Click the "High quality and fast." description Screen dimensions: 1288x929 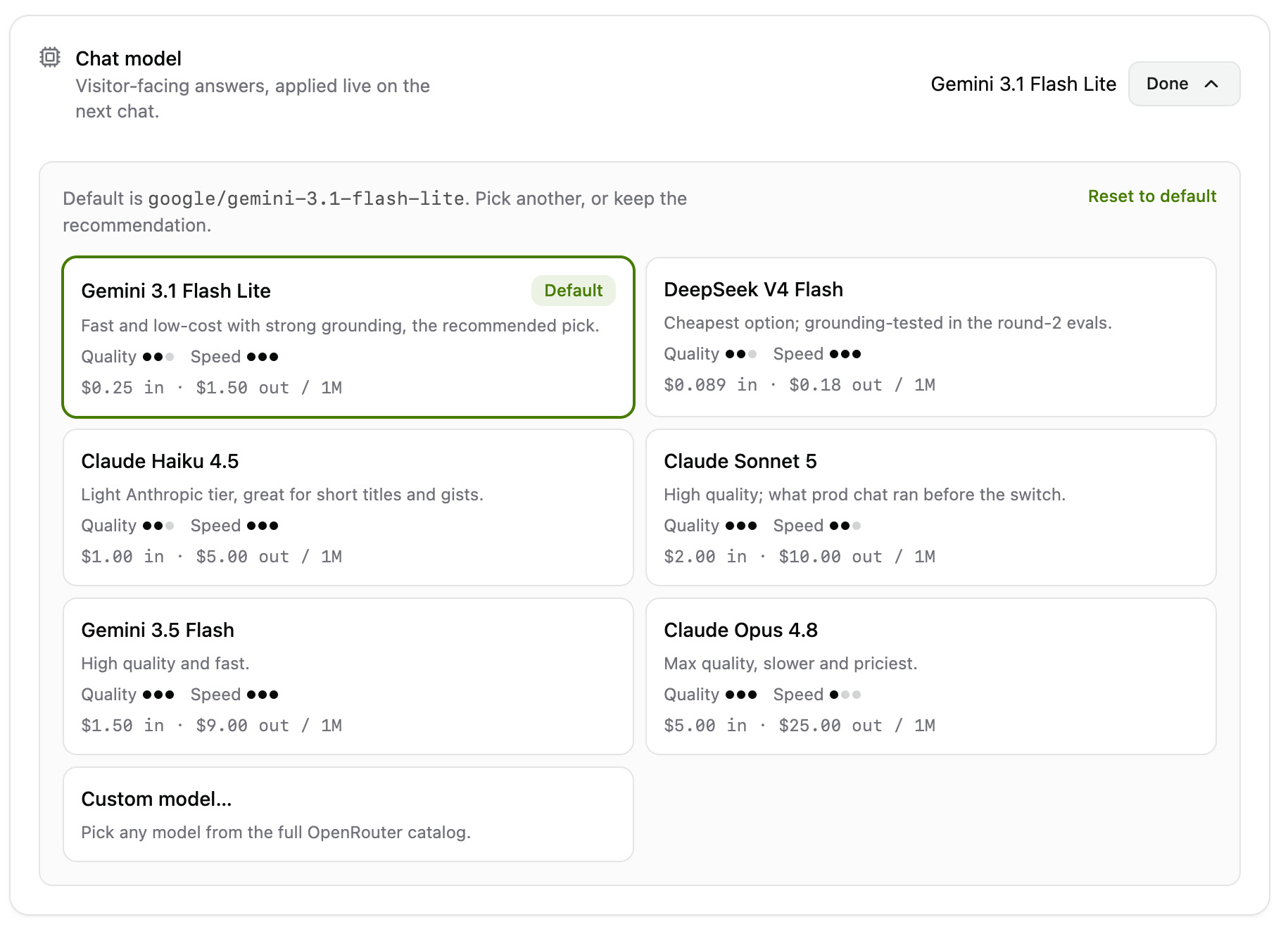(165, 664)
